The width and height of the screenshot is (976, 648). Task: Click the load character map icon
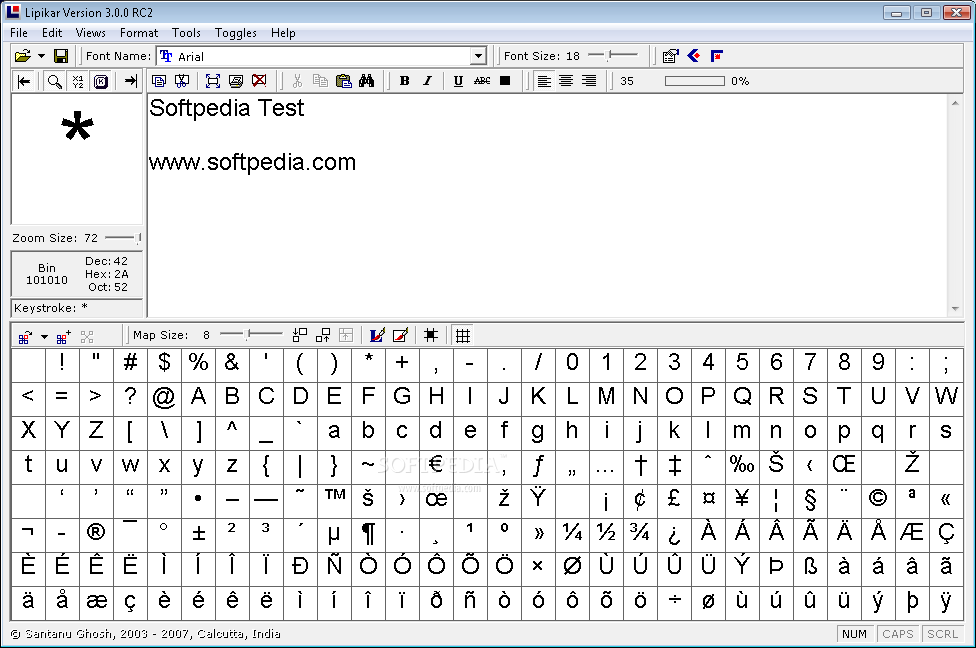click(x=24, y=336)
